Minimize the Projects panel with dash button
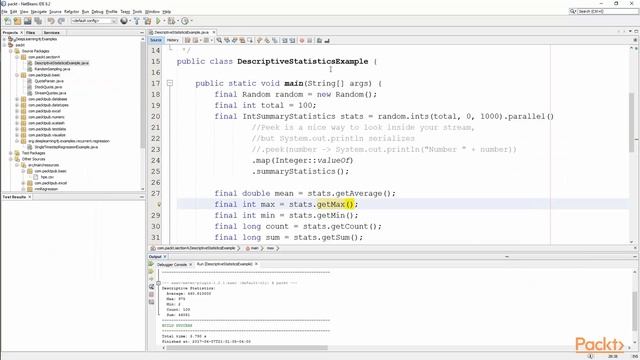The width and height of the screenshot is (640, 360). [x=142, y=32]
